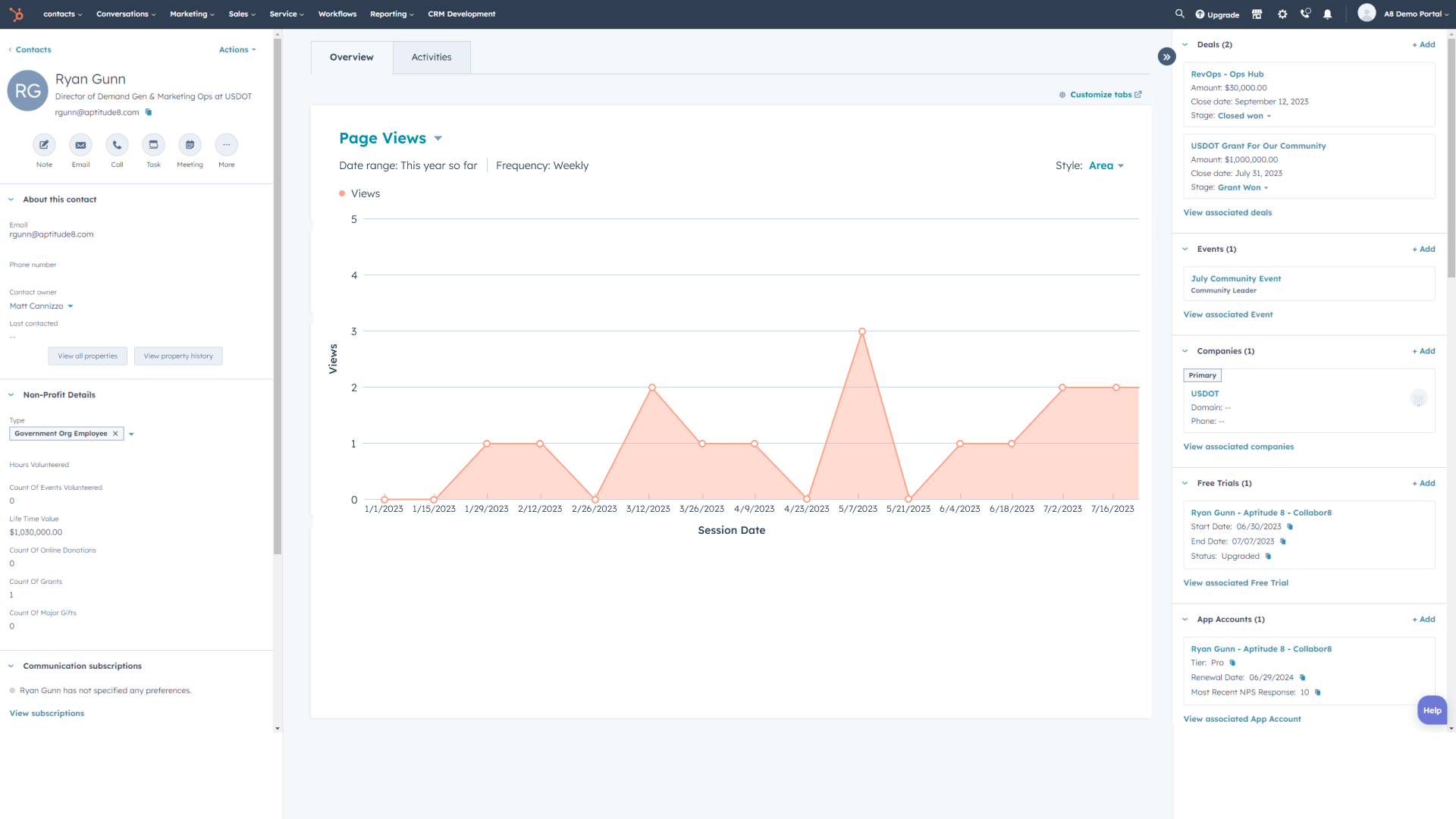This screenshot has height=819, width=1456.
Task: Copy the Renewal Date value
Action: (1303, 678)
